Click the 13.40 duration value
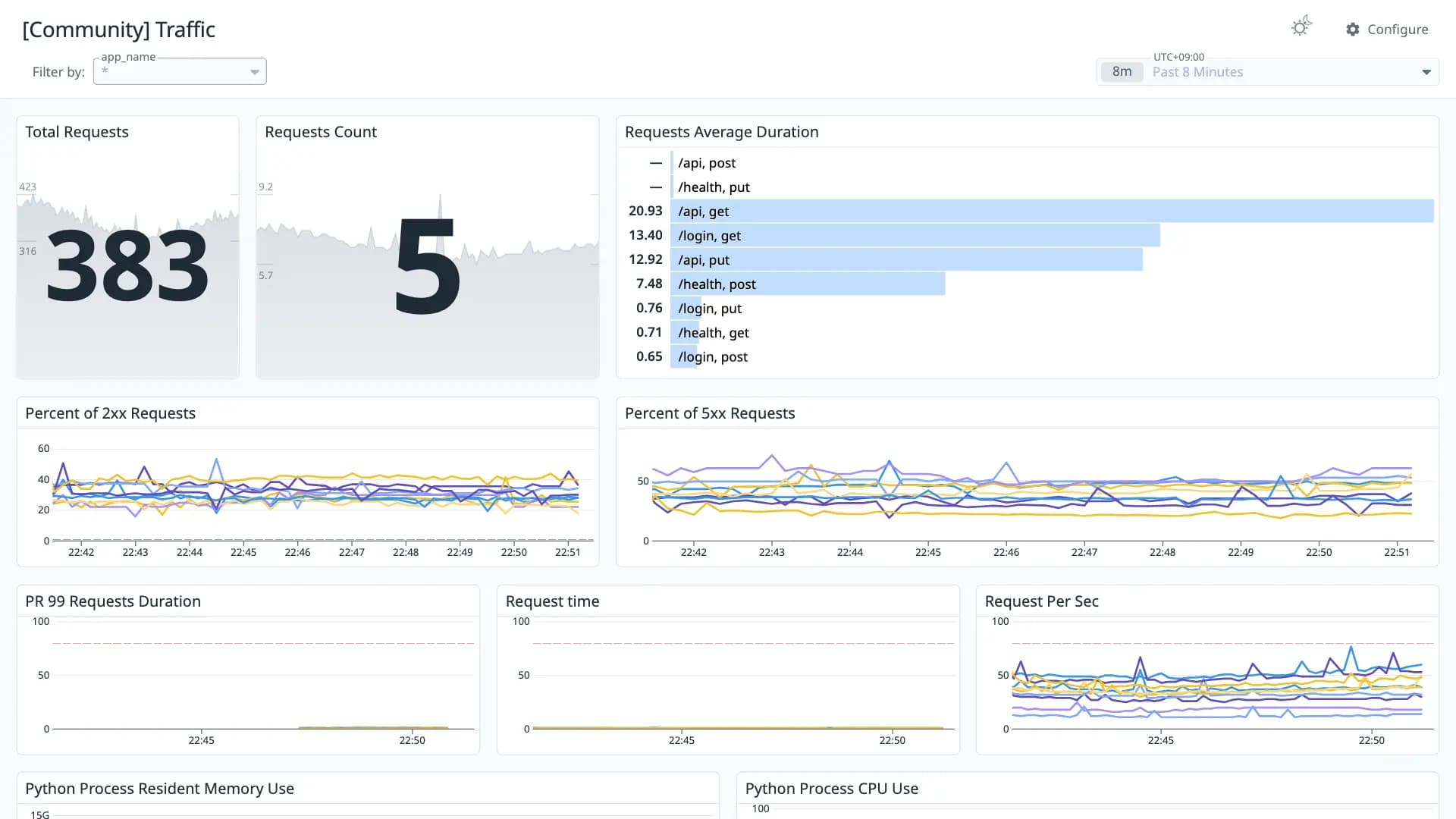The image size is (1456, 819). [645, 236]
